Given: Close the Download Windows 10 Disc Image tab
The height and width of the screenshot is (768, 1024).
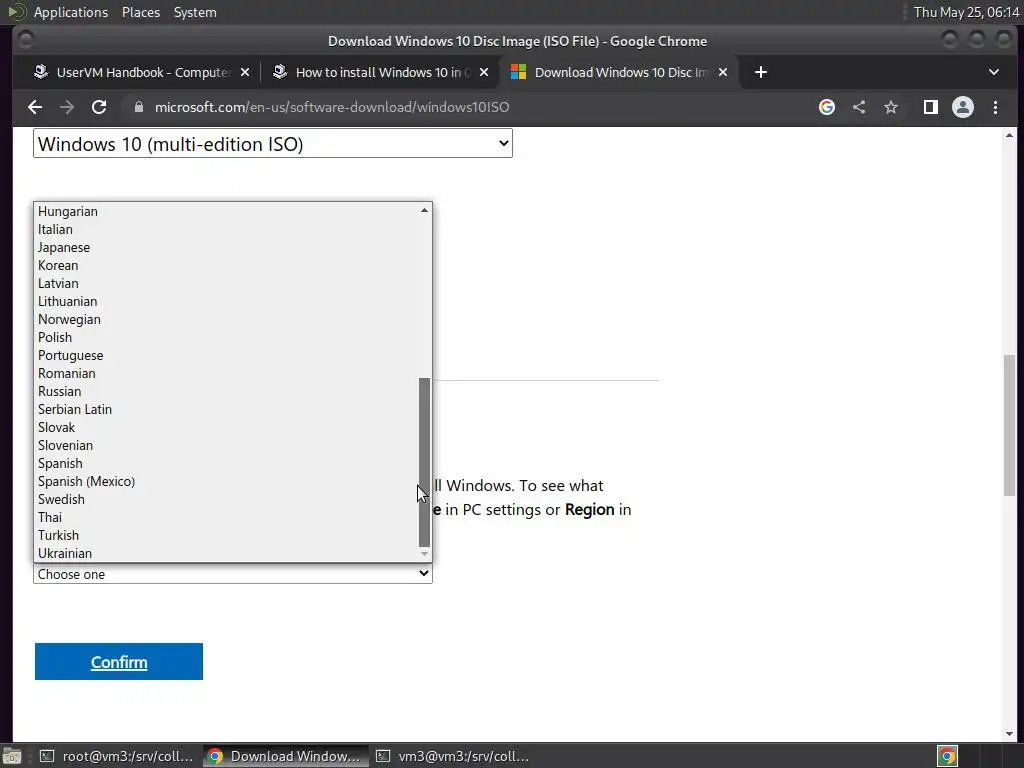Looking at the screenshot, I should pos(723,72).
